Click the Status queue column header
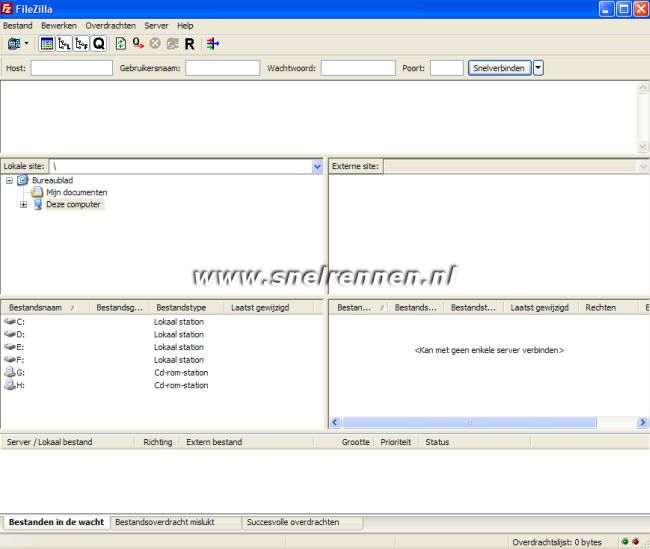This screenshot has width=650, height=549. point(474,442)
